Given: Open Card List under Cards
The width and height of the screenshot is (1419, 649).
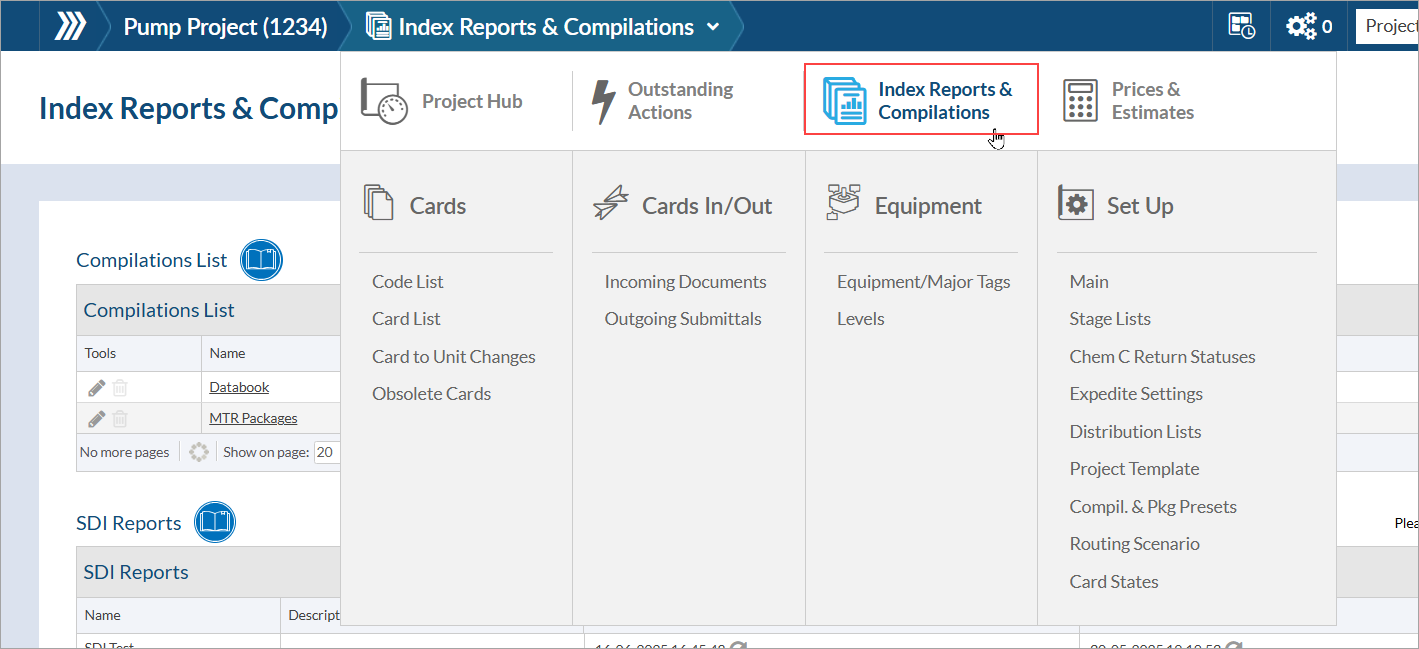Looking at the screenshot, I should (x=406, y=319).
